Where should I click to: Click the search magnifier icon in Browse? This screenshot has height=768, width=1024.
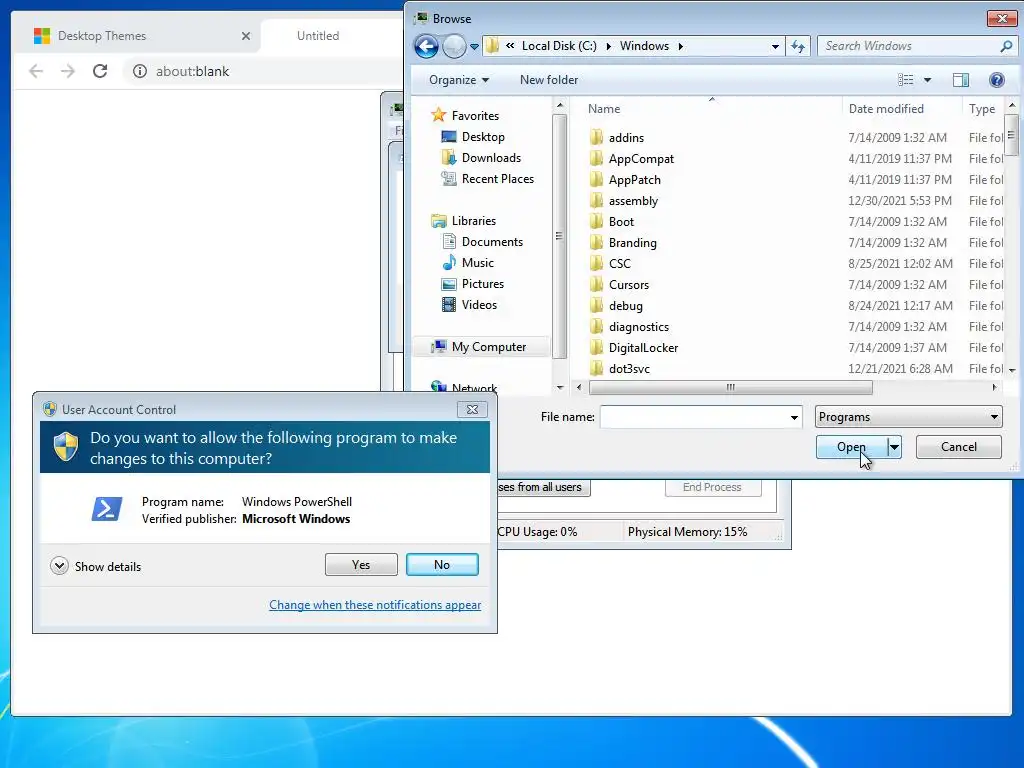pyautogui.click(x=1006, y=46)
